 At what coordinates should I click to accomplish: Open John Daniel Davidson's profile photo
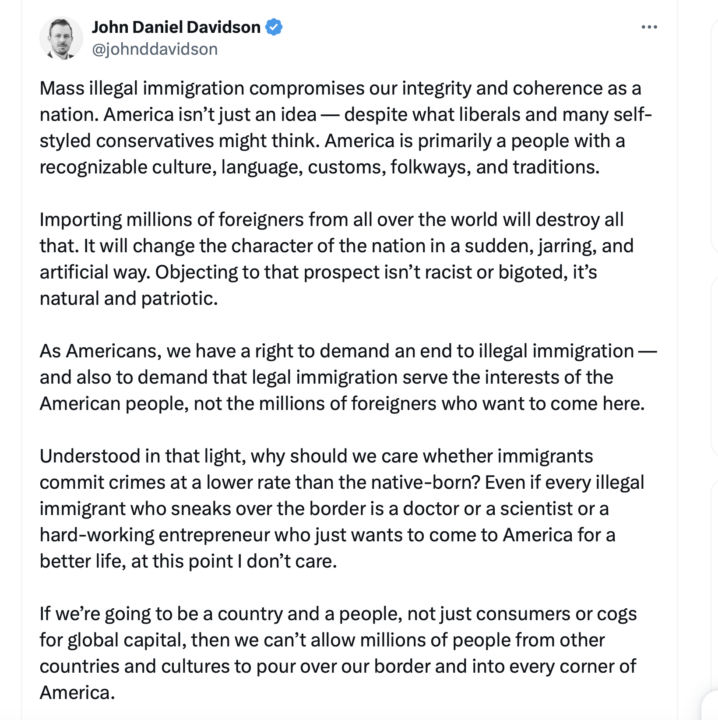[x=61, y=38]
